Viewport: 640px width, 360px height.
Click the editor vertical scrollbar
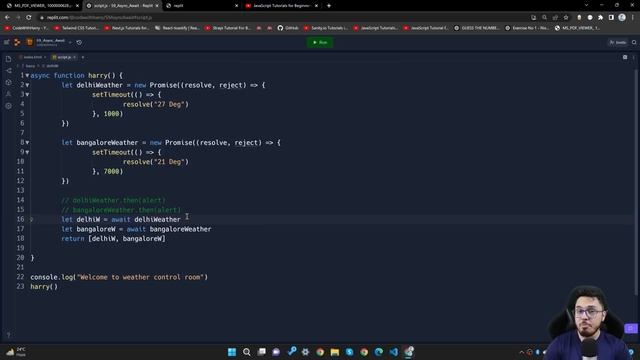click(636, 182)
